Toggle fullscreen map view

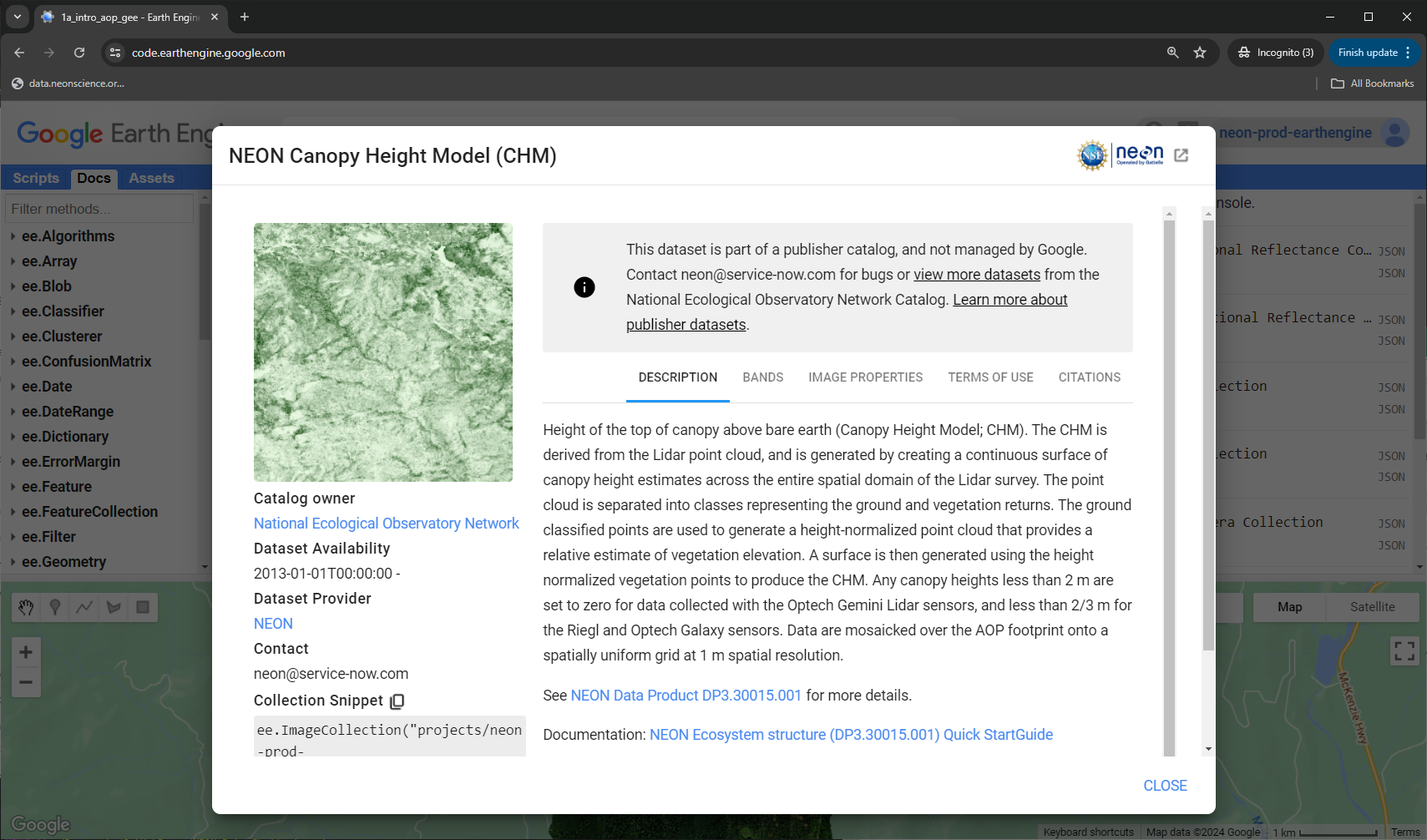coord(1404,650)
